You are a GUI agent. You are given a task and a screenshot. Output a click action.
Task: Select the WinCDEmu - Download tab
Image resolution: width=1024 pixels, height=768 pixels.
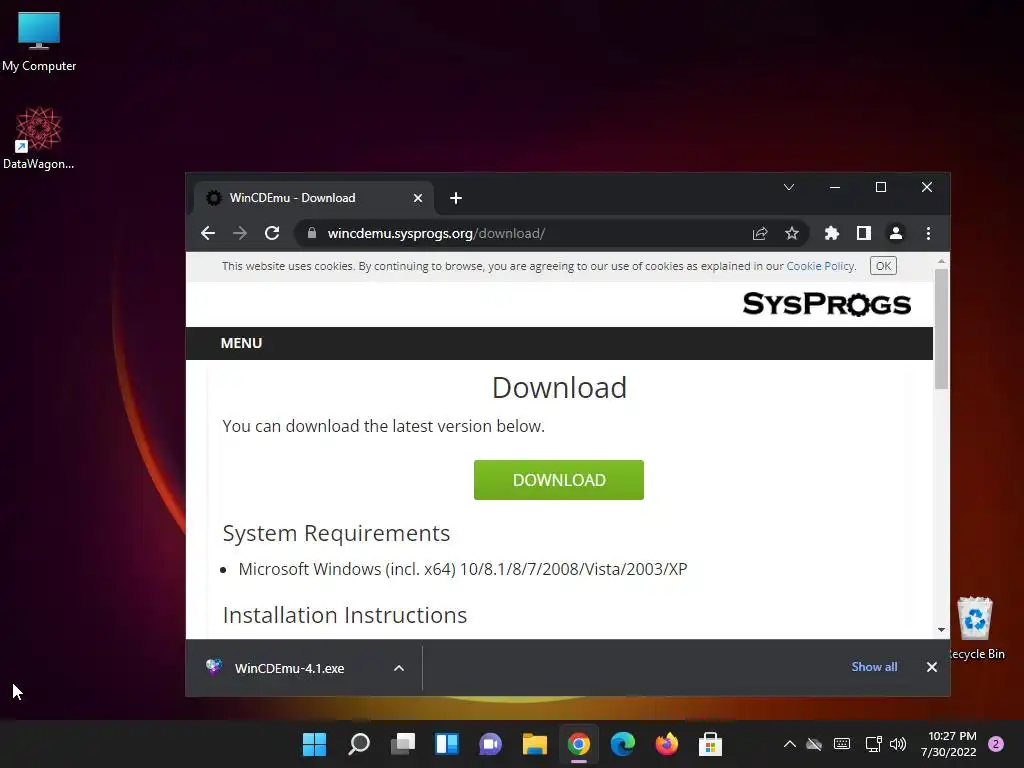pyautogui.click(x=313, y=198)
